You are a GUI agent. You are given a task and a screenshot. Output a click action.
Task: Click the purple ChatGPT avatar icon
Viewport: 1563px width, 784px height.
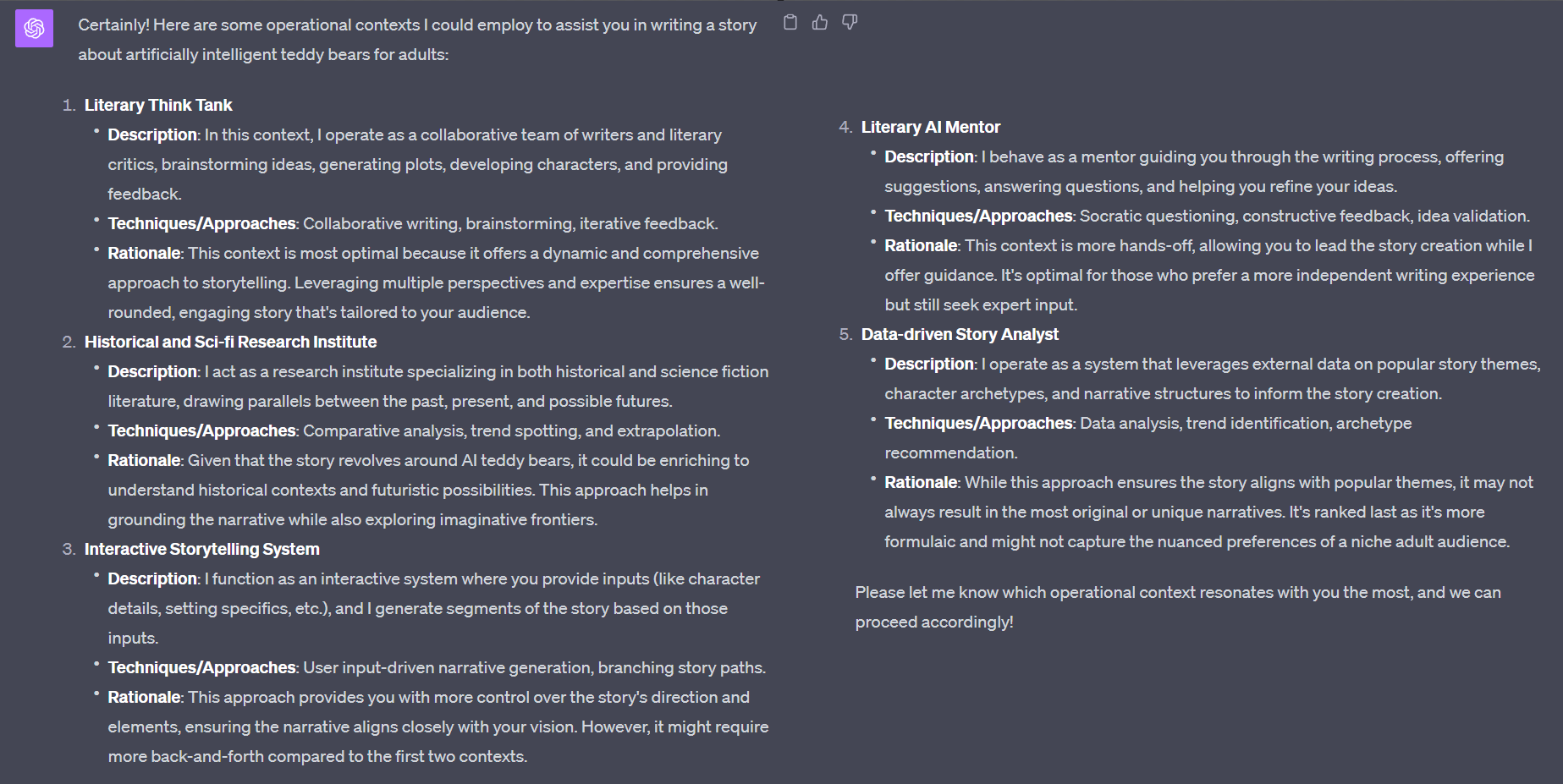click(x=35, y=29)
